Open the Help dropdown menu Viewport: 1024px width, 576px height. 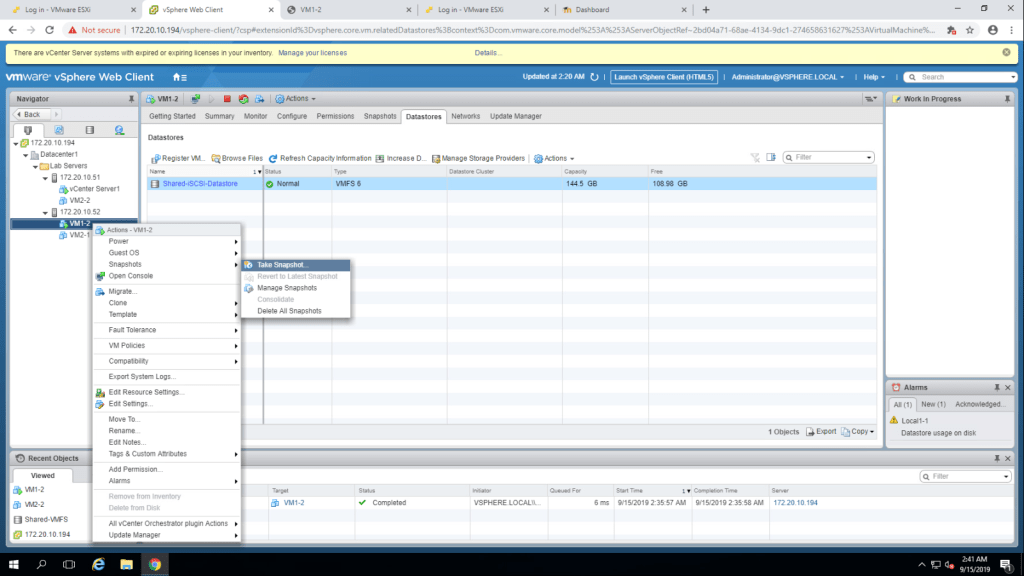click(875, 77)
